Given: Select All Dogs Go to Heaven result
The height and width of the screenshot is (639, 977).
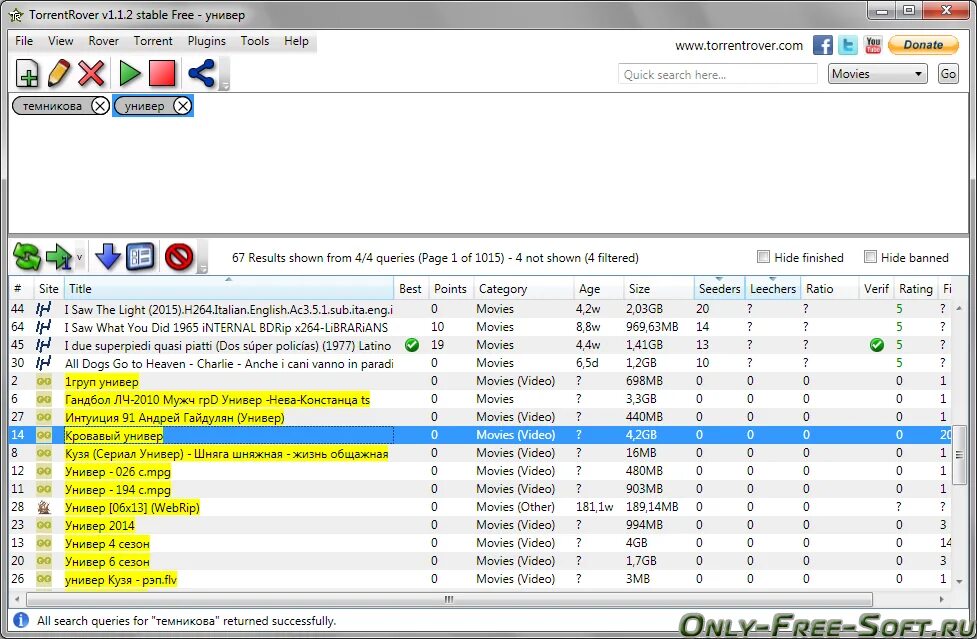Looking at the screenshot, I should click(229, 364).
